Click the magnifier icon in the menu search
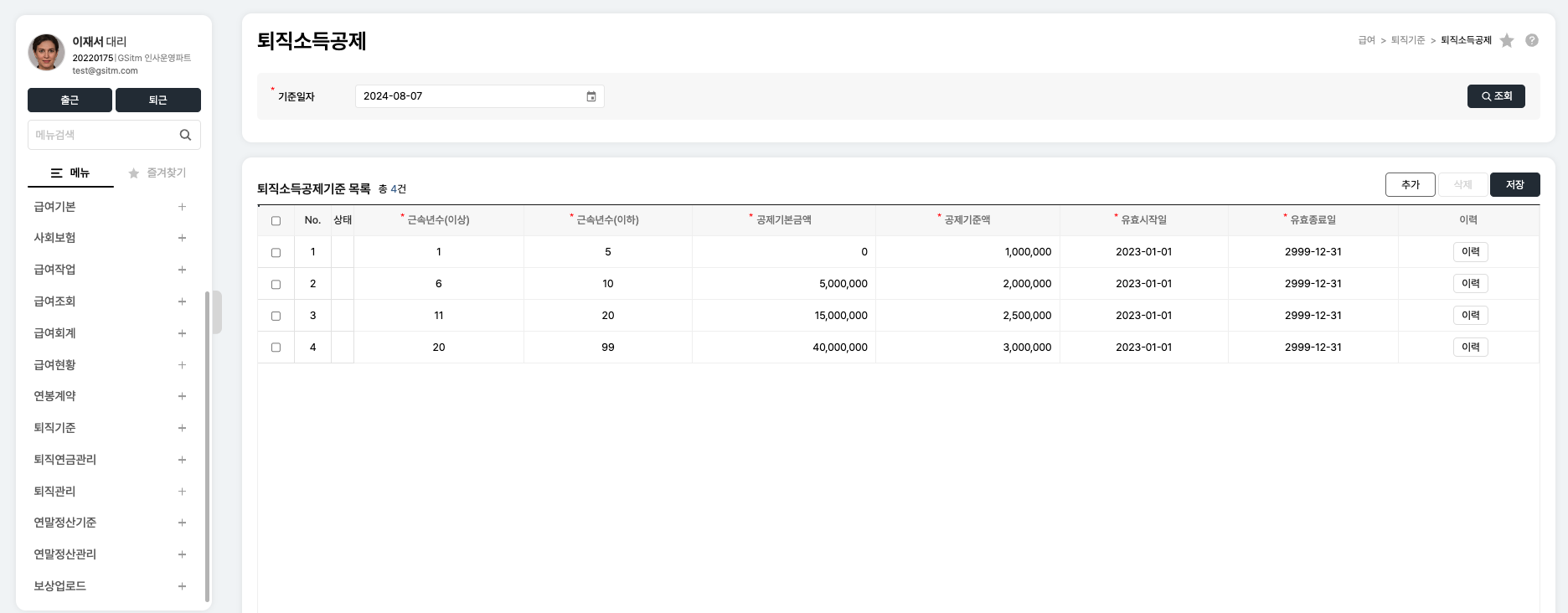 coord(185,135)
